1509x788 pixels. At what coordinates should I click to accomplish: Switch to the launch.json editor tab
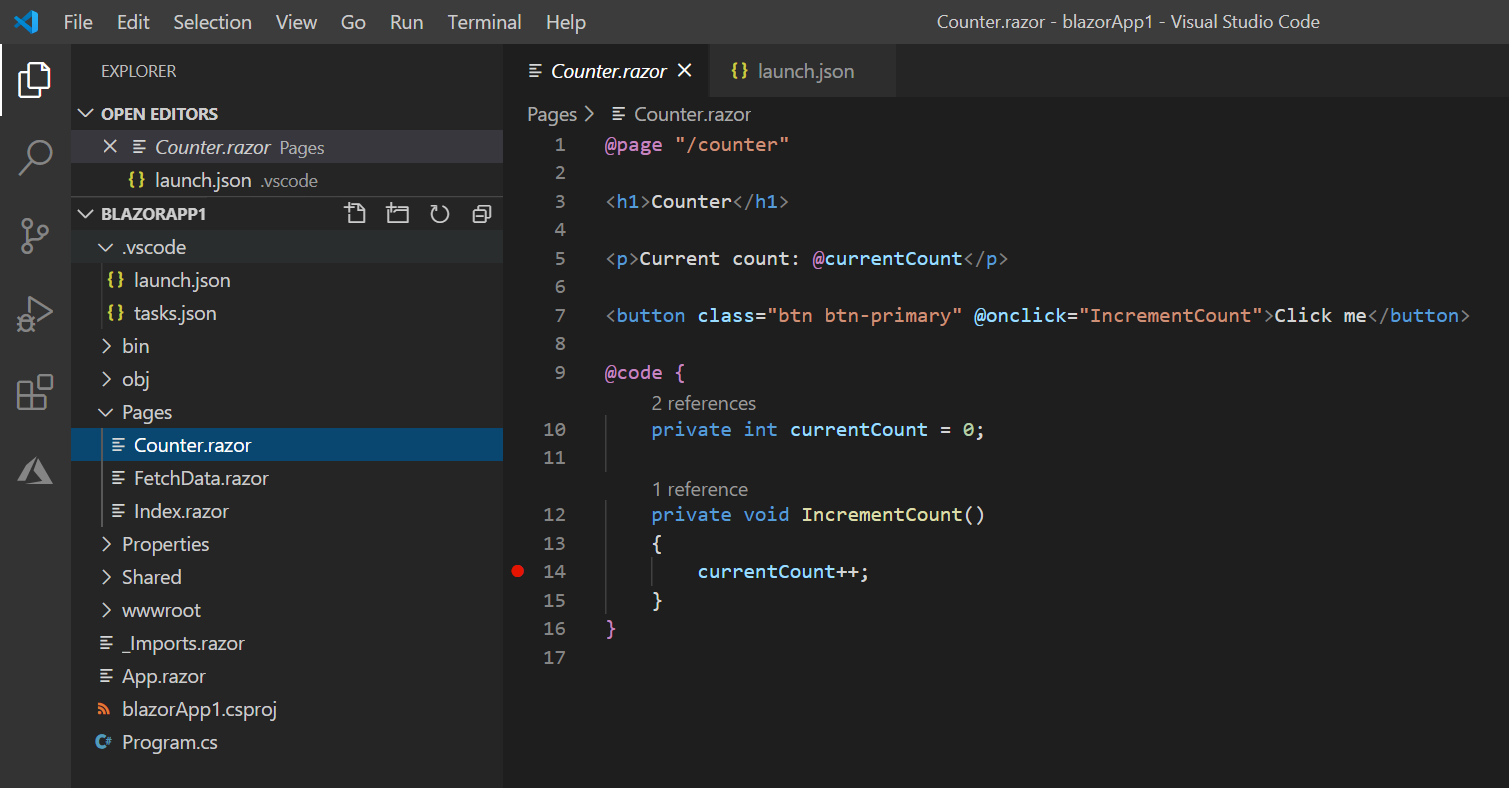(x=792, y=71)
